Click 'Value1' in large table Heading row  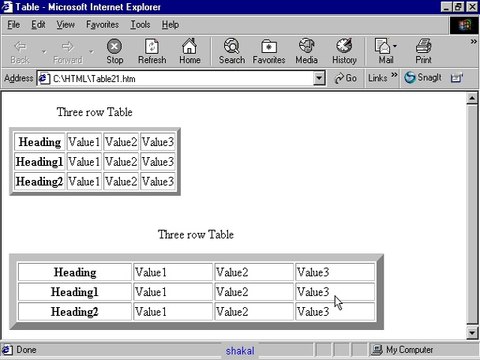[173, 272]
